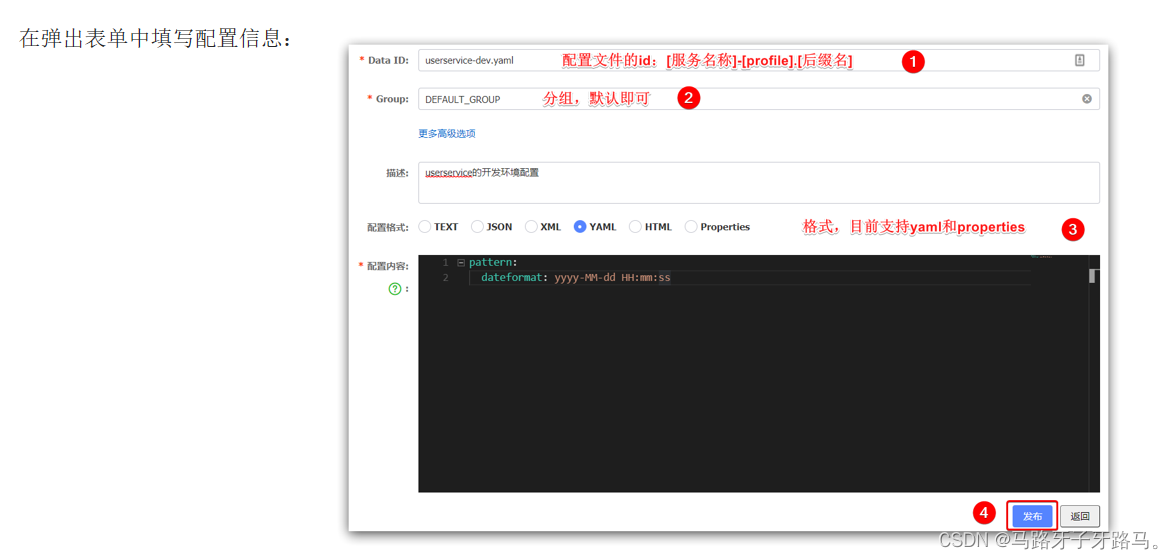Click the 返回 back button
Viewport: 1173px width, 559px height.
click(x=1079, y=516)
